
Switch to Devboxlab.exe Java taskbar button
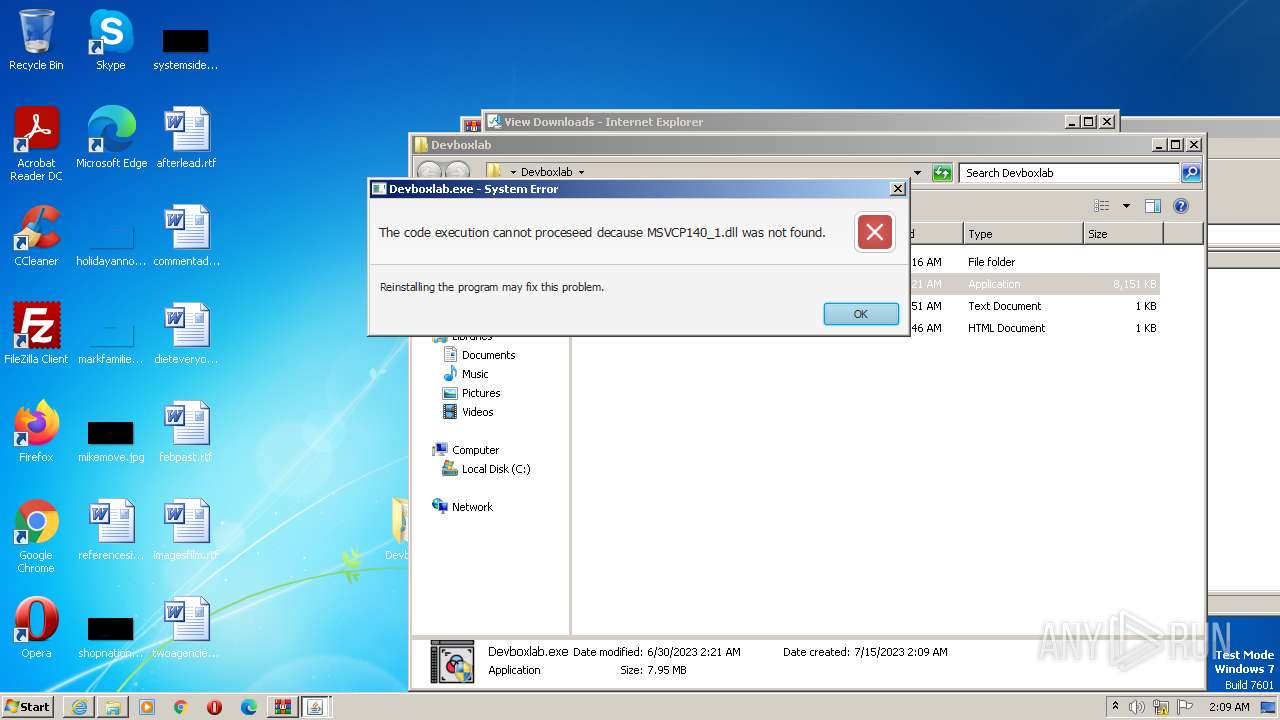tap(316, 707)
